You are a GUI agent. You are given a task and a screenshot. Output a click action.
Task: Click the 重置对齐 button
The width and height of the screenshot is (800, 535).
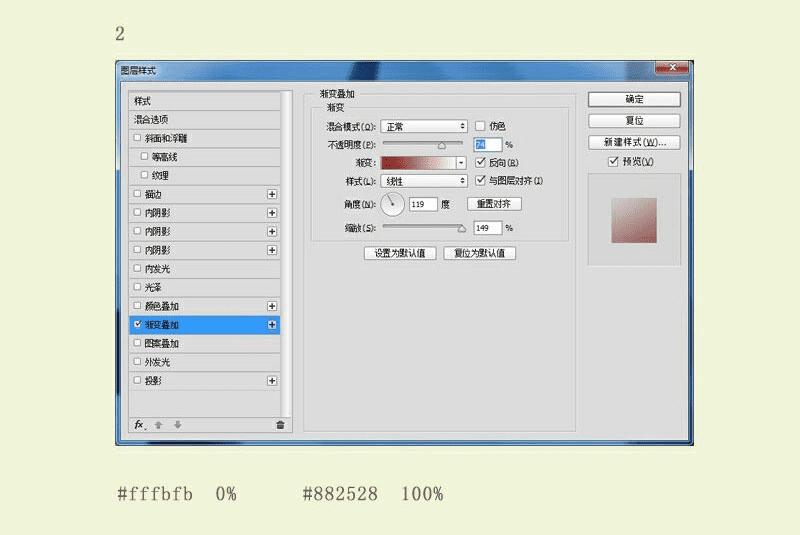(x=494, y=204)
